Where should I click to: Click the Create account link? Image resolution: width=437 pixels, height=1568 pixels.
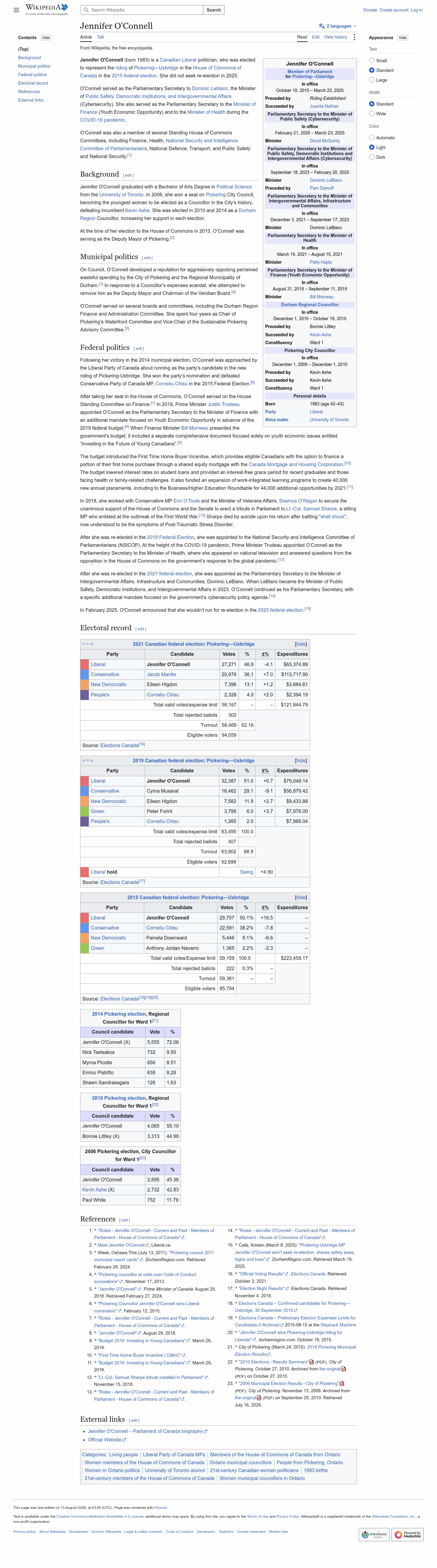click(394, 10)
